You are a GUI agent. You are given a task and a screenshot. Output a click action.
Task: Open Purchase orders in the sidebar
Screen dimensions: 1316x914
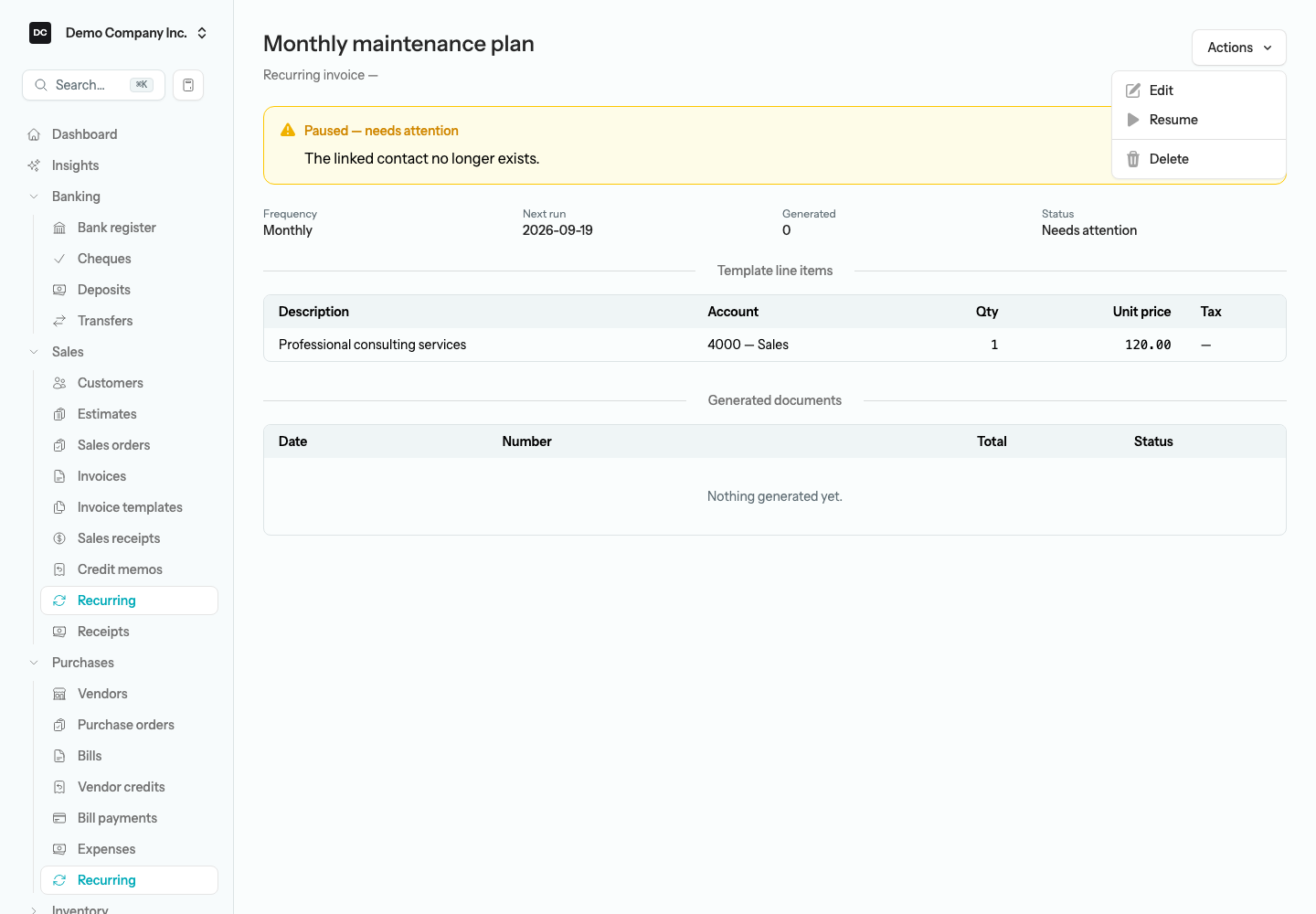pyautogui.click(x=129, y=725)
